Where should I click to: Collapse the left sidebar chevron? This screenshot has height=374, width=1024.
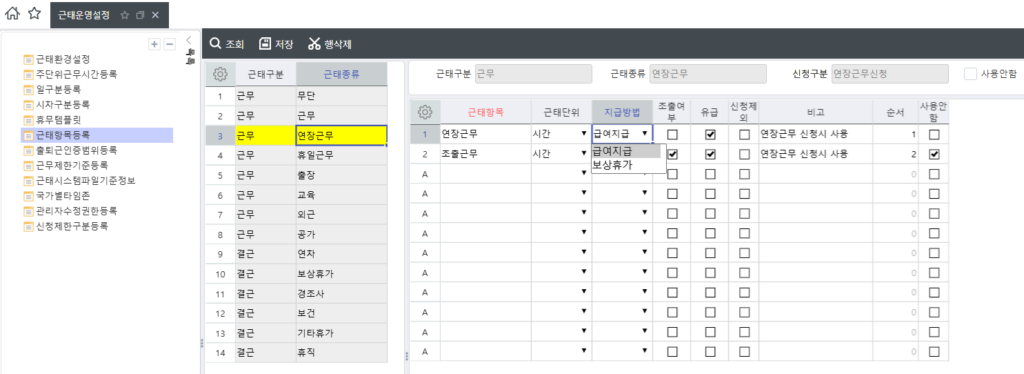pyautogui.click(x=188, y=40)
